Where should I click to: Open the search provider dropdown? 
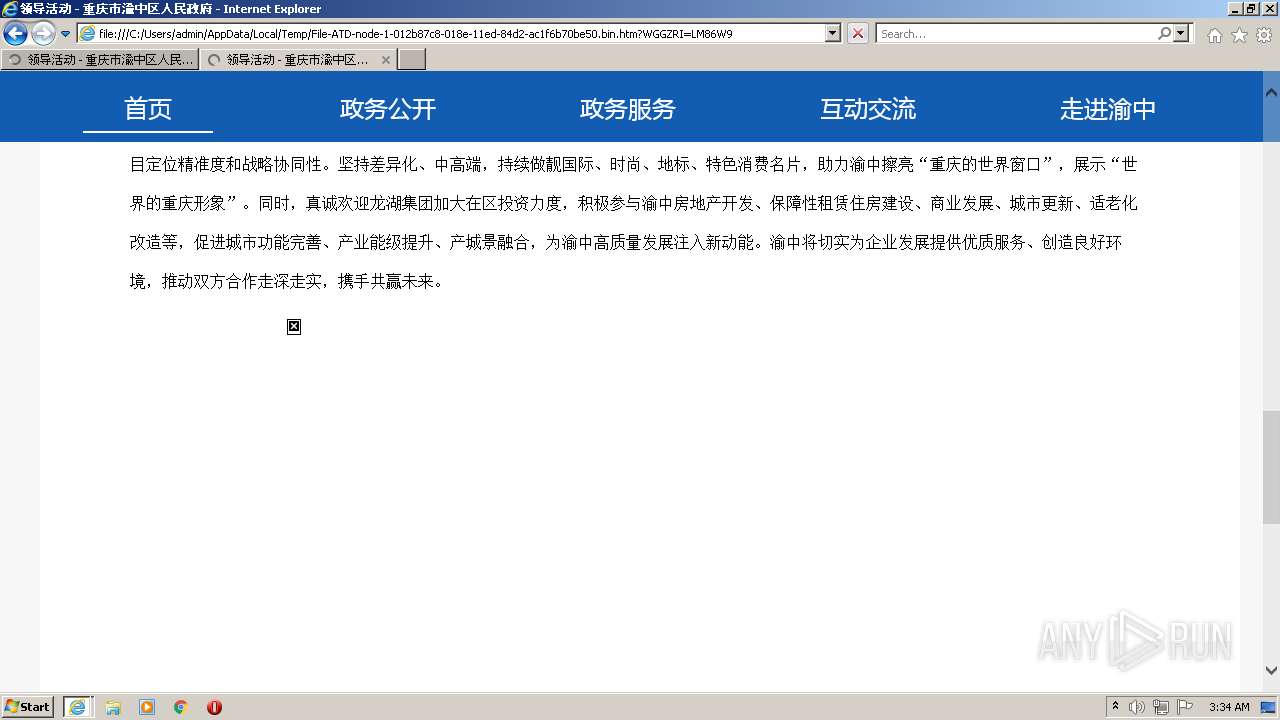click(1182, 33)
